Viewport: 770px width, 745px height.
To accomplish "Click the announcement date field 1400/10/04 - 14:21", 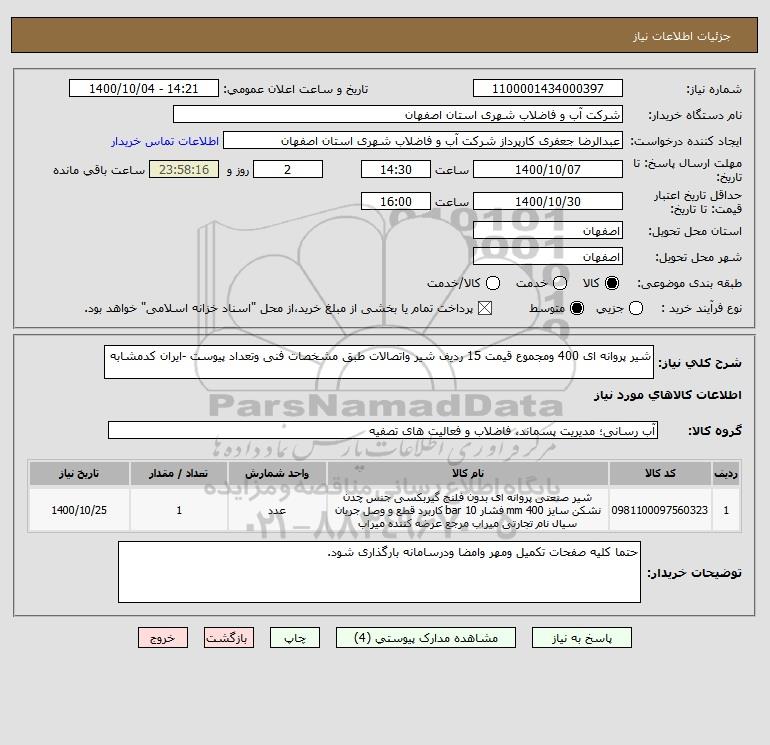I will pos(144,88).
